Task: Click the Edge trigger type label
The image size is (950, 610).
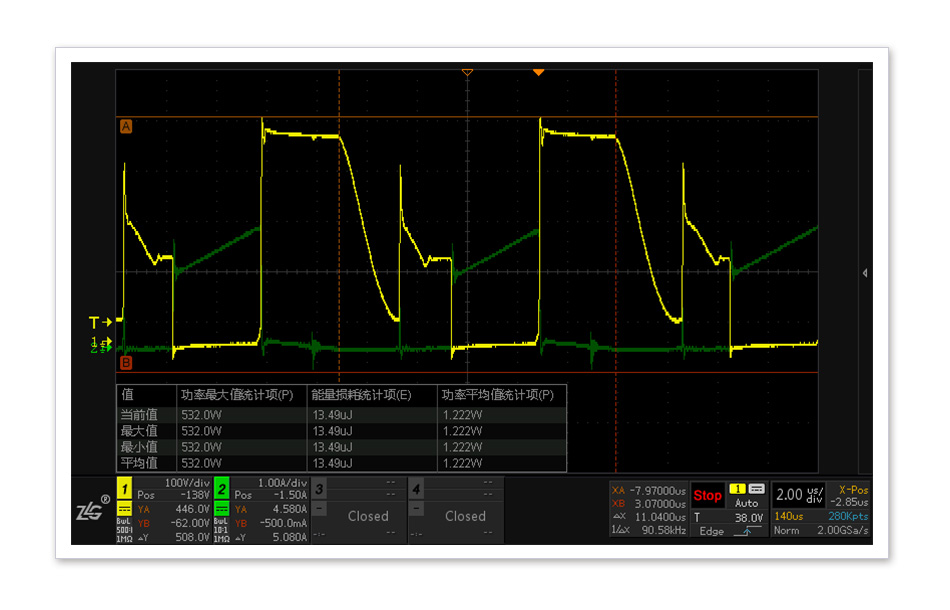Action: pos(711,531)
